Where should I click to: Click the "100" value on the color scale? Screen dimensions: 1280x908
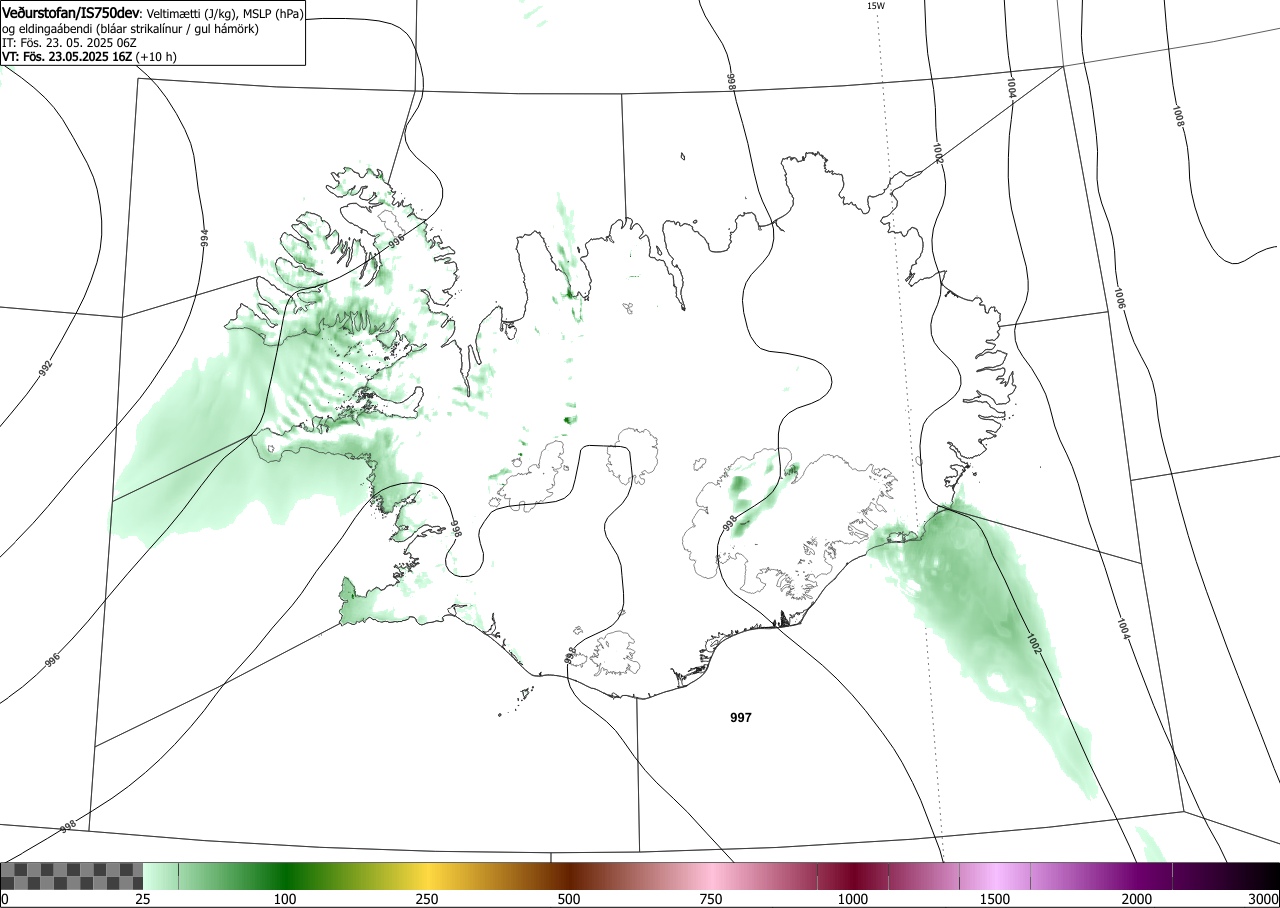(x=285, y=899)
